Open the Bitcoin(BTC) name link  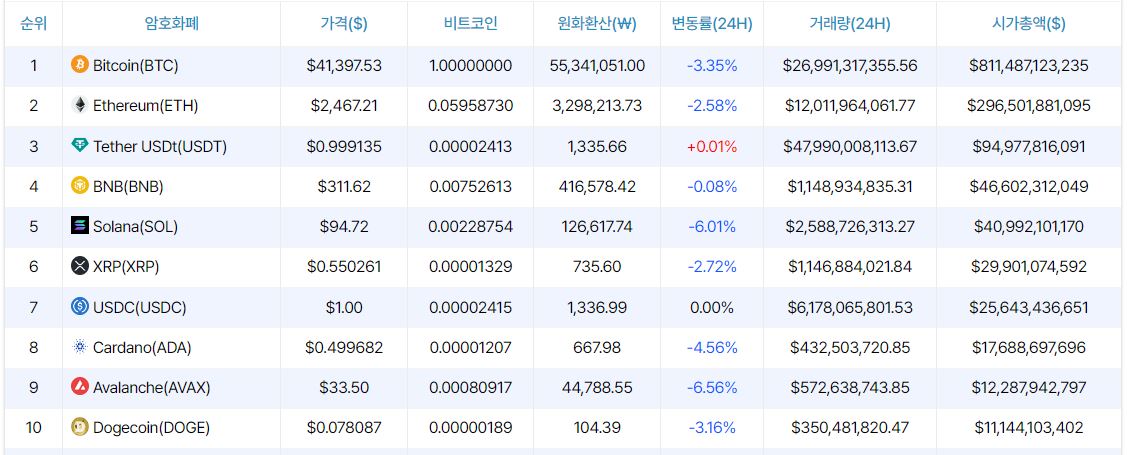[136, 65]
